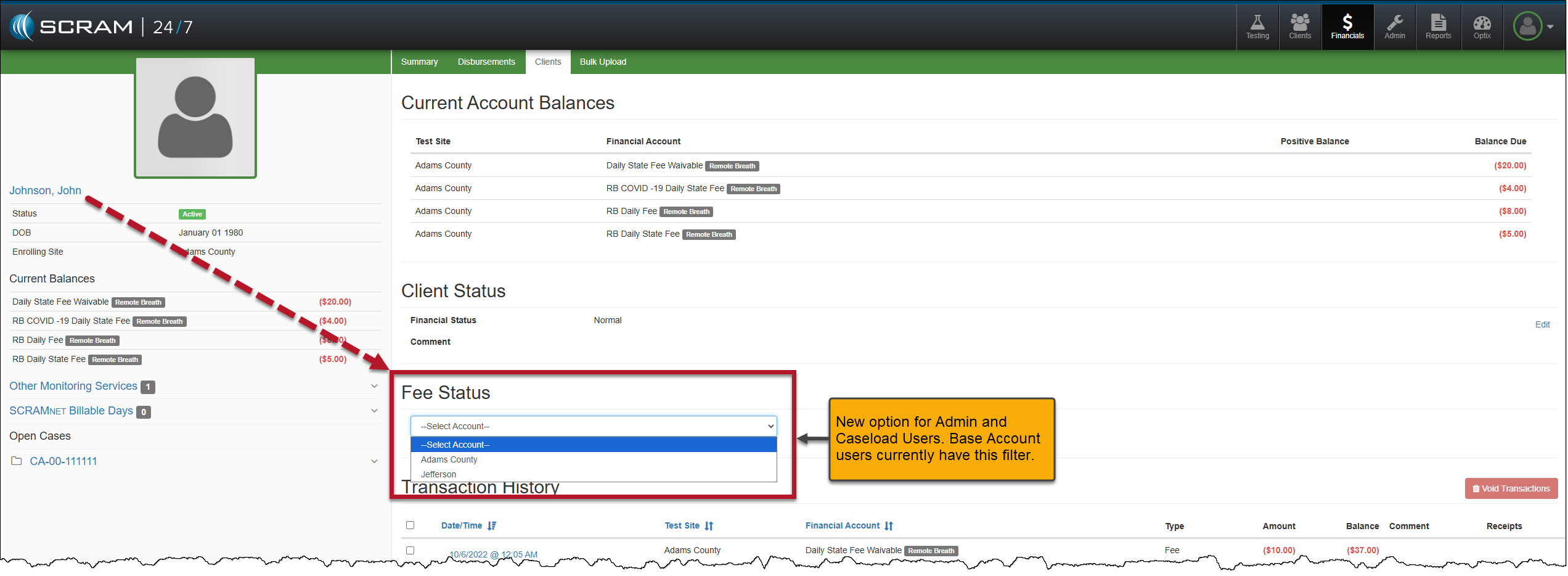Open the Select Account fee status dropdown
This screenshot has width=1568, height=576.
click(593, 426)
